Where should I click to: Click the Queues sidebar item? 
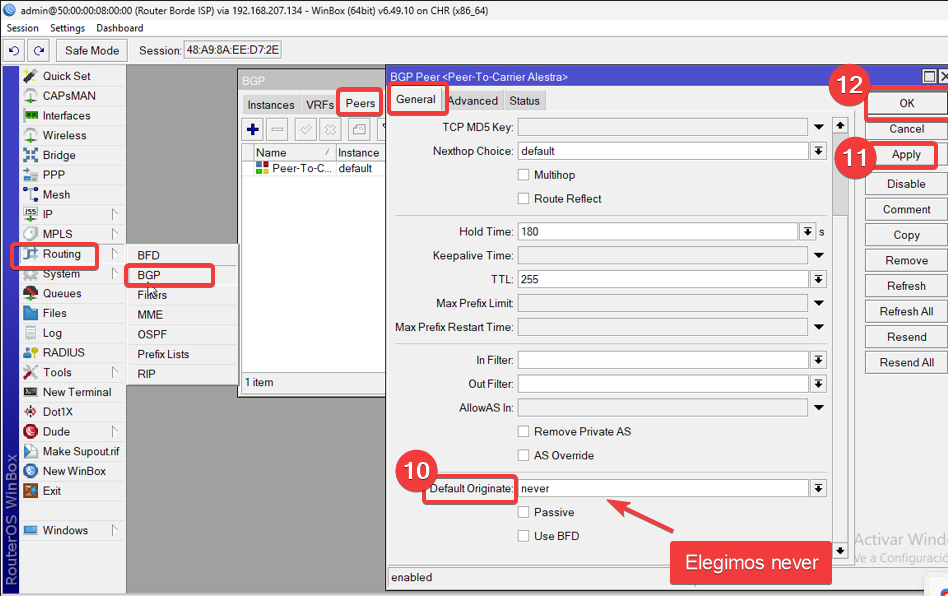tap(63, 293)
